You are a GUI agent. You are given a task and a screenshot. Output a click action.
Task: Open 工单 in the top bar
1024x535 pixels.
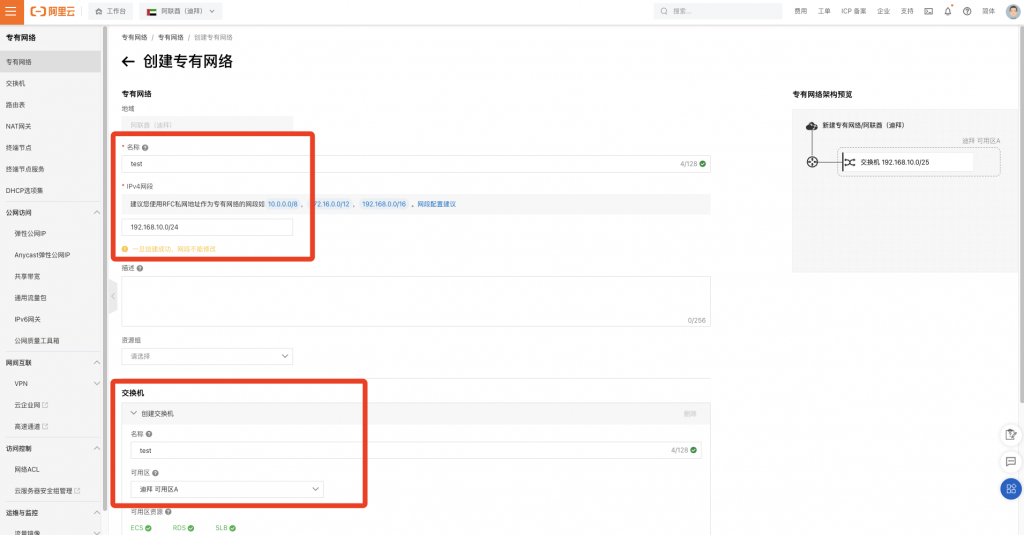coord(824,11)
